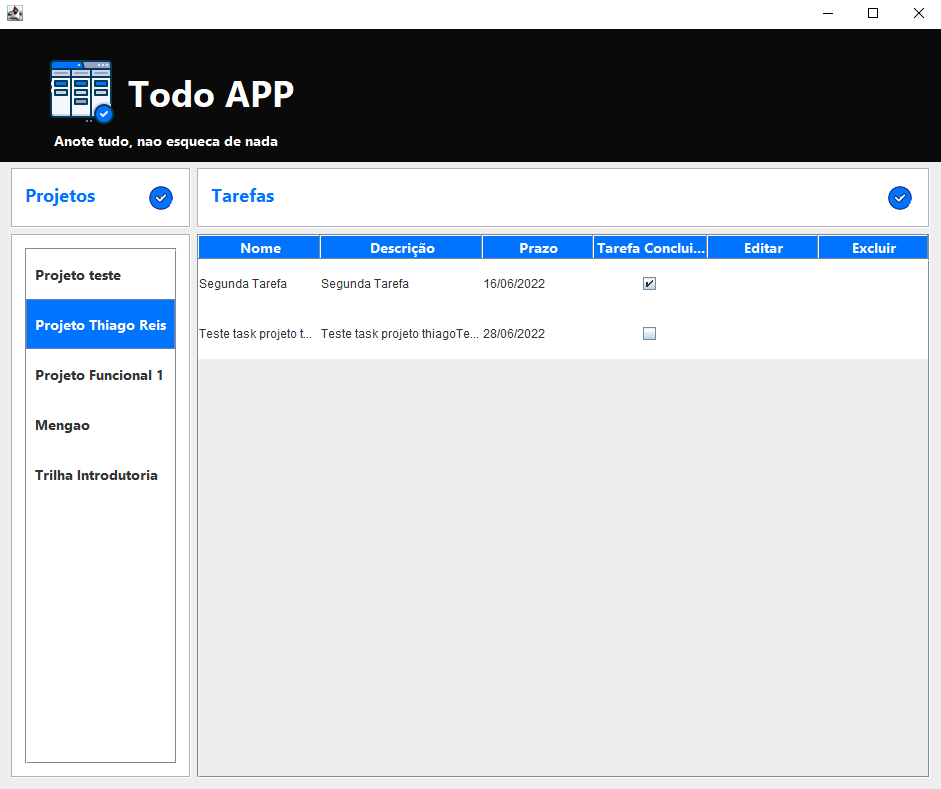Click the Editar cell for Teste task row
The image size is (941, 789).
(762, 333)
